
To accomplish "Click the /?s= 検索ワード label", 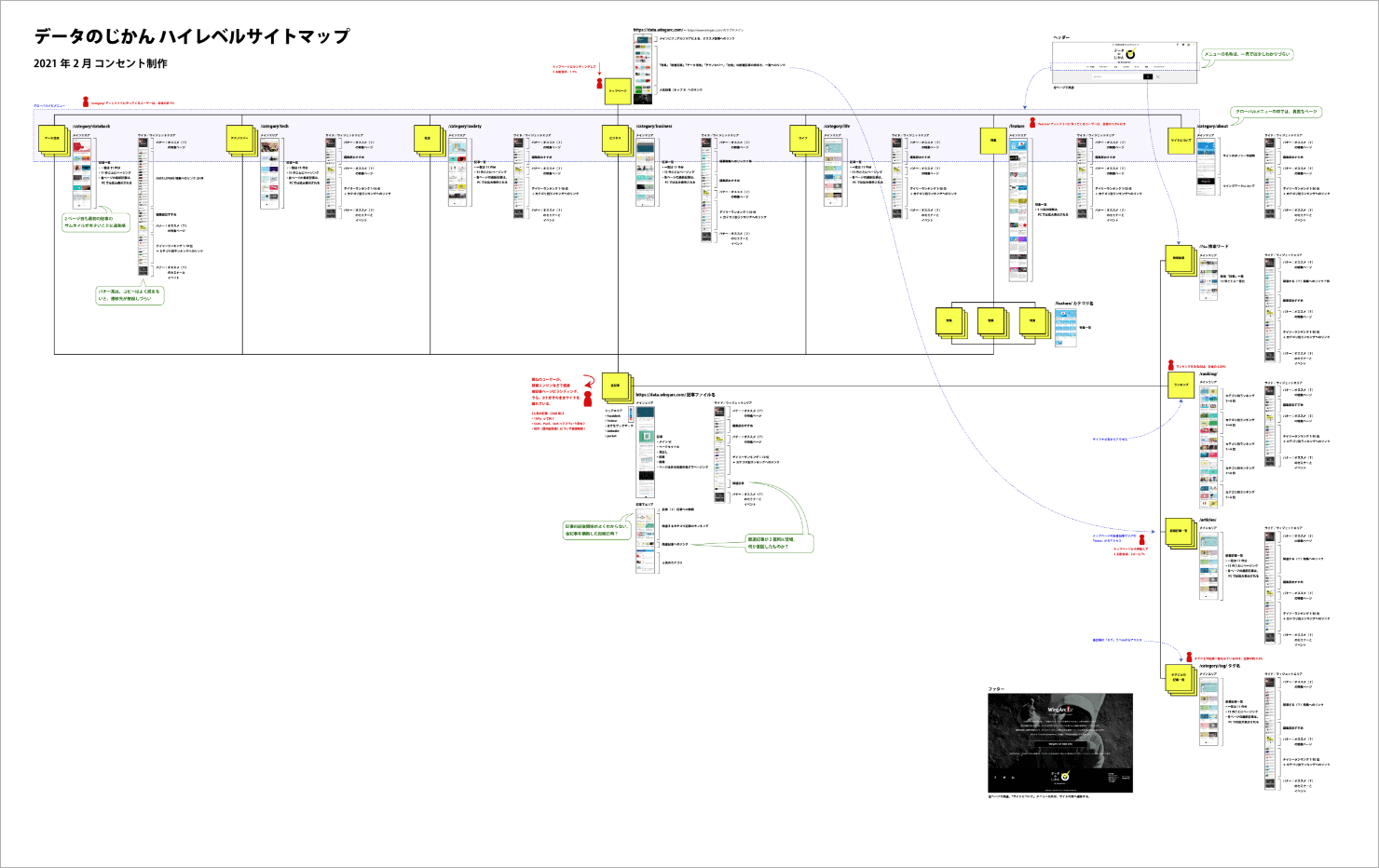I will click(1214, 246).
